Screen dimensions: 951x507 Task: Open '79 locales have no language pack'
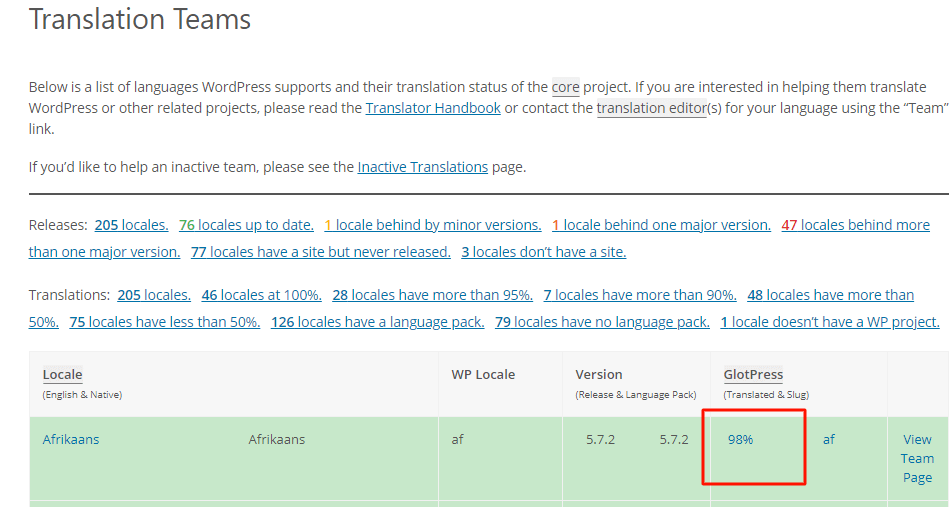tap(602, 322)
